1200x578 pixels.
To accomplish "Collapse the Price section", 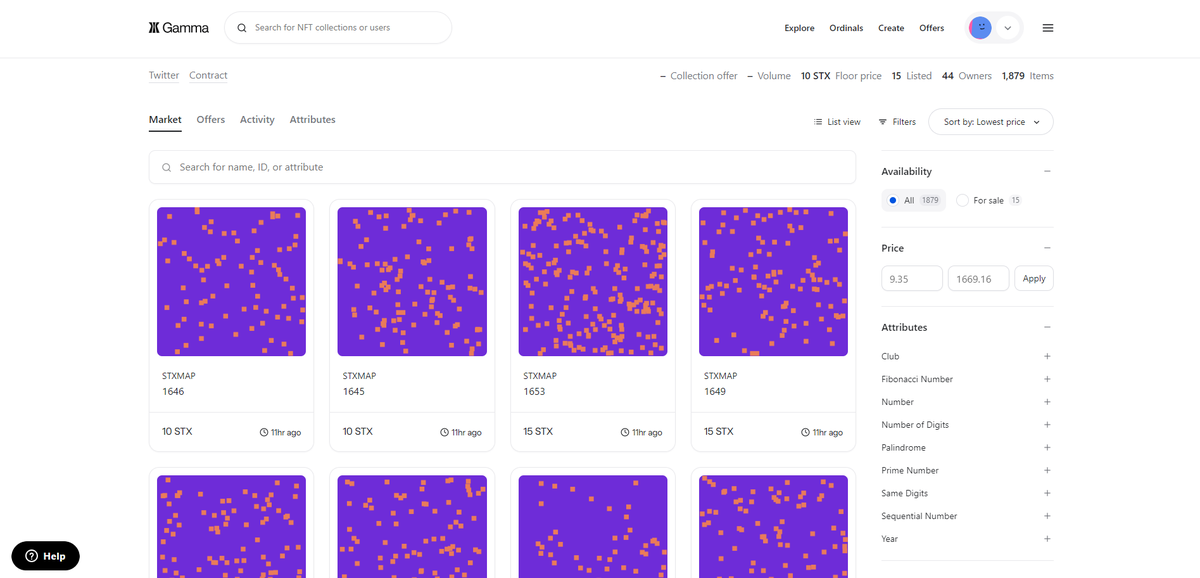I will [1047, 248].
